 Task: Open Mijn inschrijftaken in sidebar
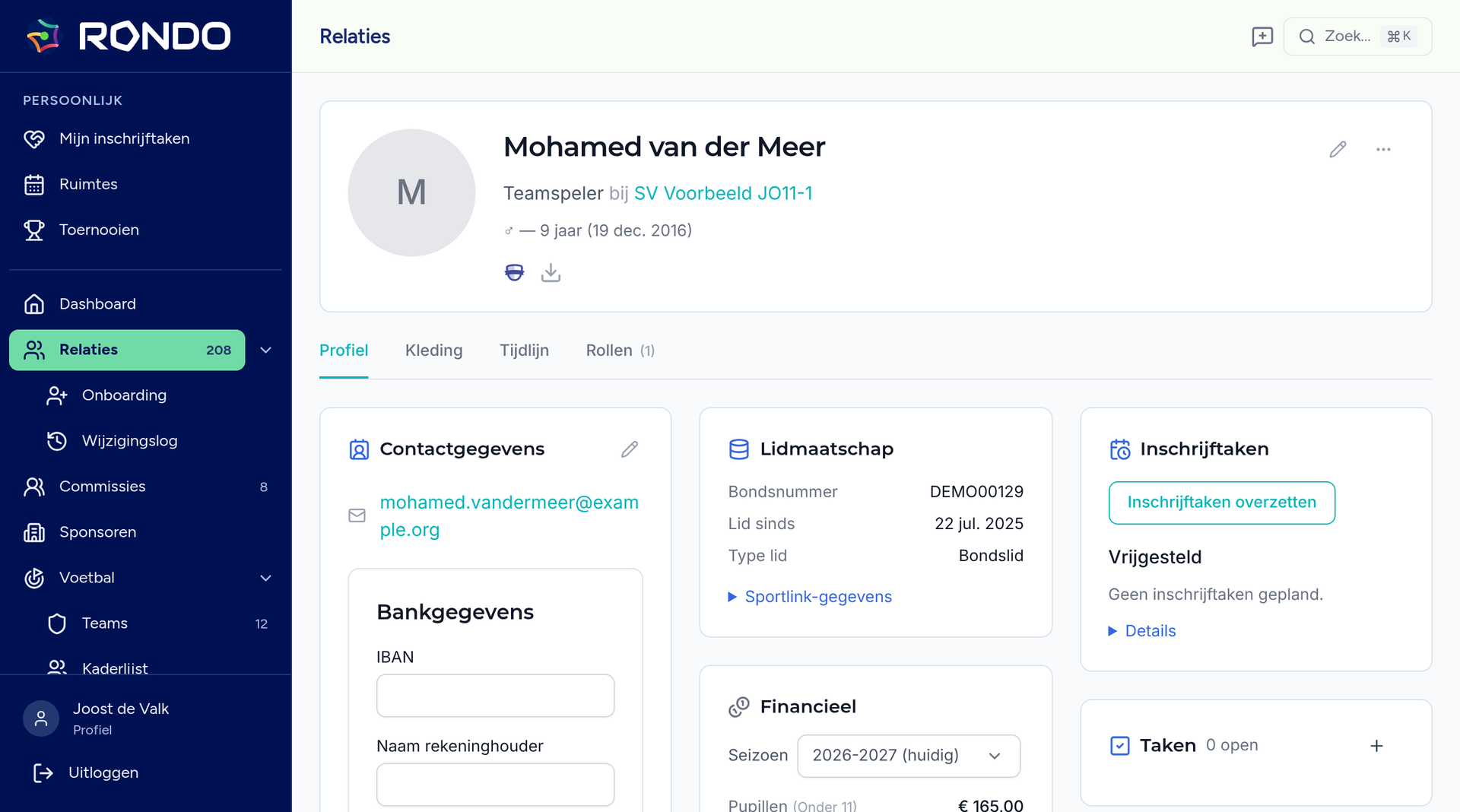tap(145, 138)
